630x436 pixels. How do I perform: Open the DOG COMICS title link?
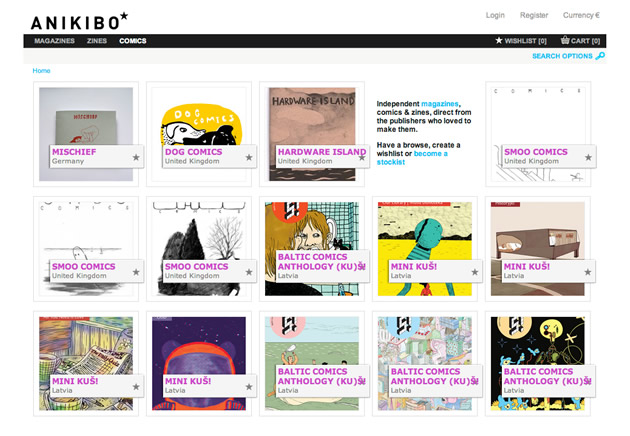tap(193, 151)
